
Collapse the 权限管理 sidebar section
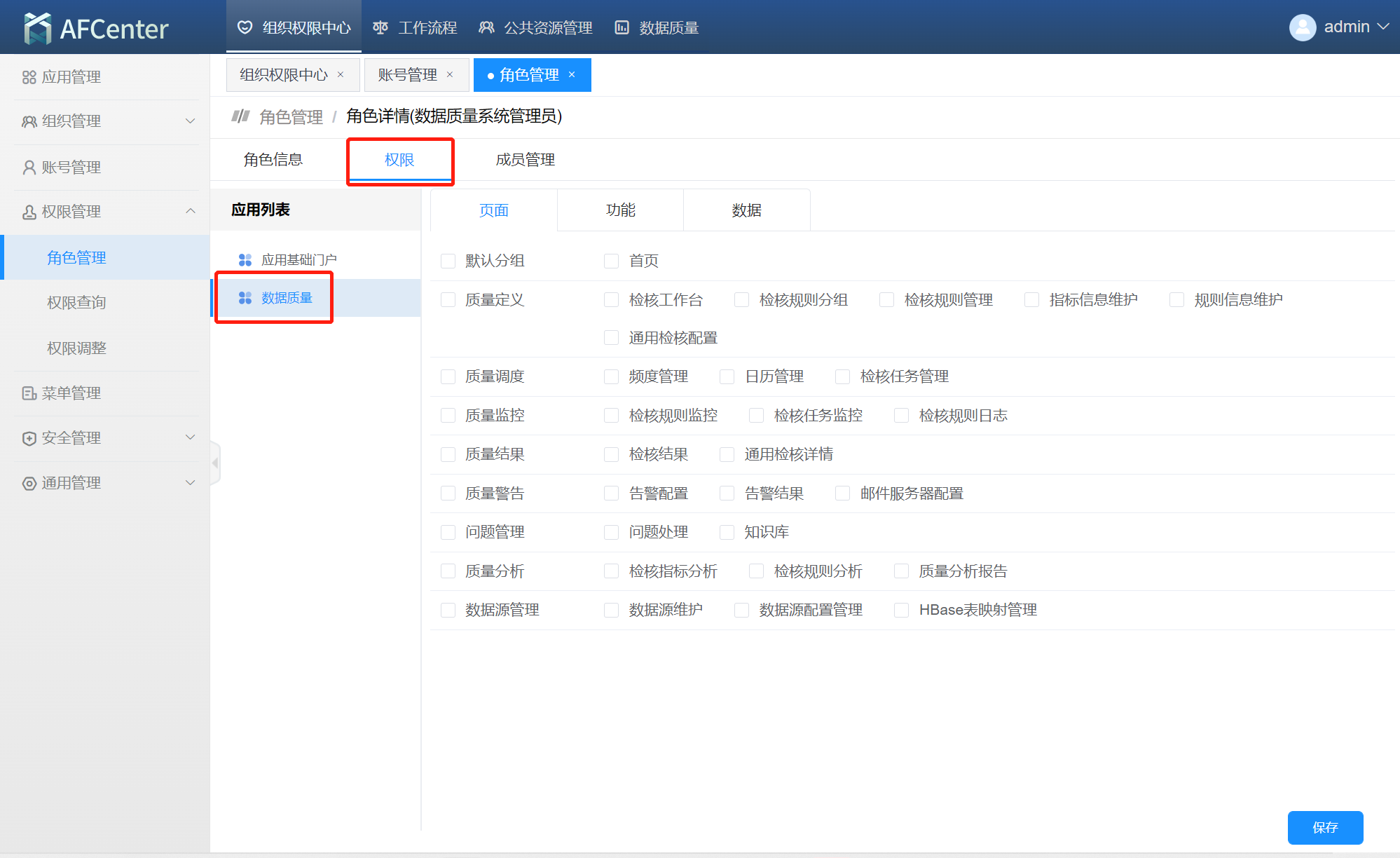point(190,212)
